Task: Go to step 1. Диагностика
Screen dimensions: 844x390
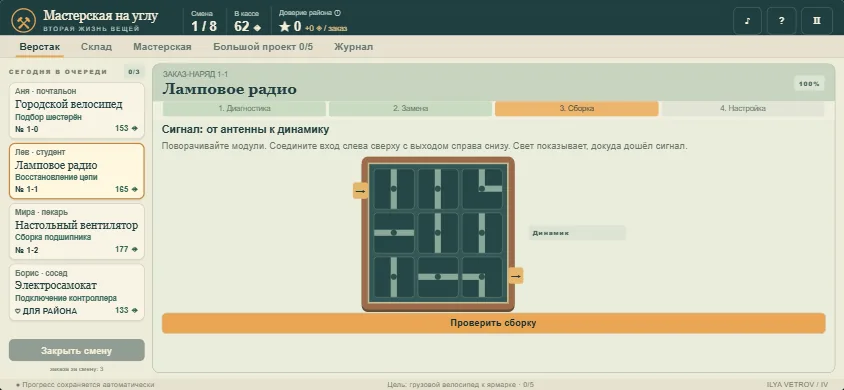Action: [x=244, y=108]
